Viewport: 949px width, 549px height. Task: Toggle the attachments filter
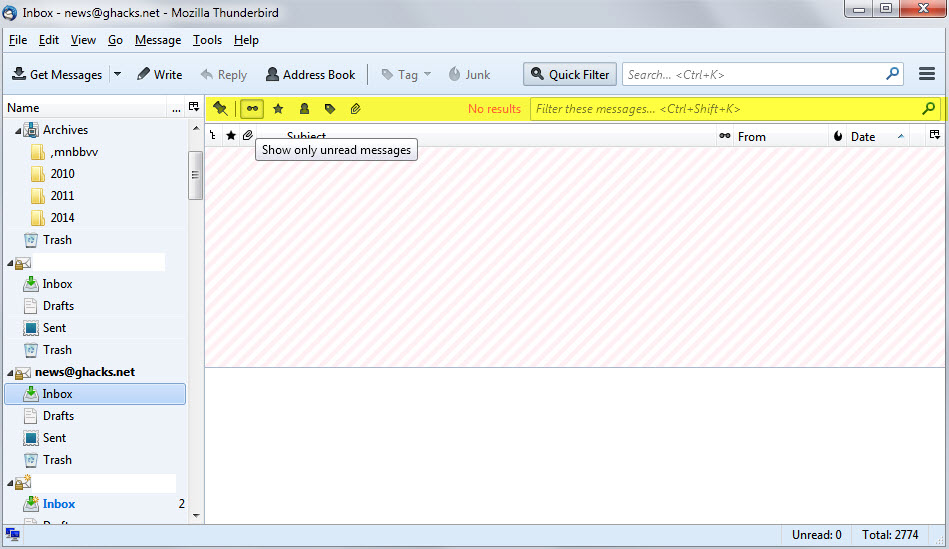356,109
